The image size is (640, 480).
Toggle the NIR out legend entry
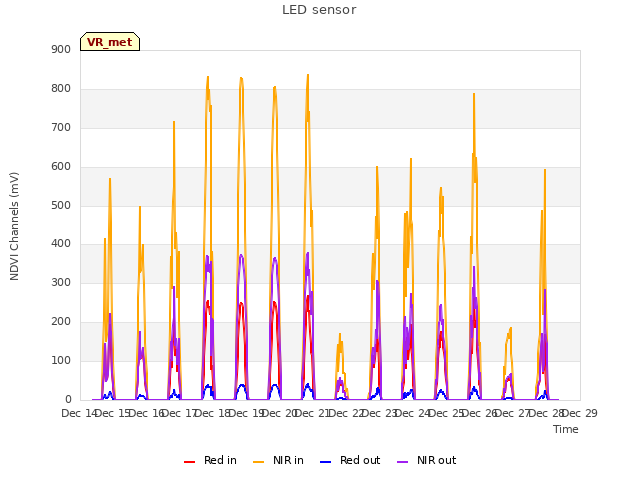[x=427, y=460]
